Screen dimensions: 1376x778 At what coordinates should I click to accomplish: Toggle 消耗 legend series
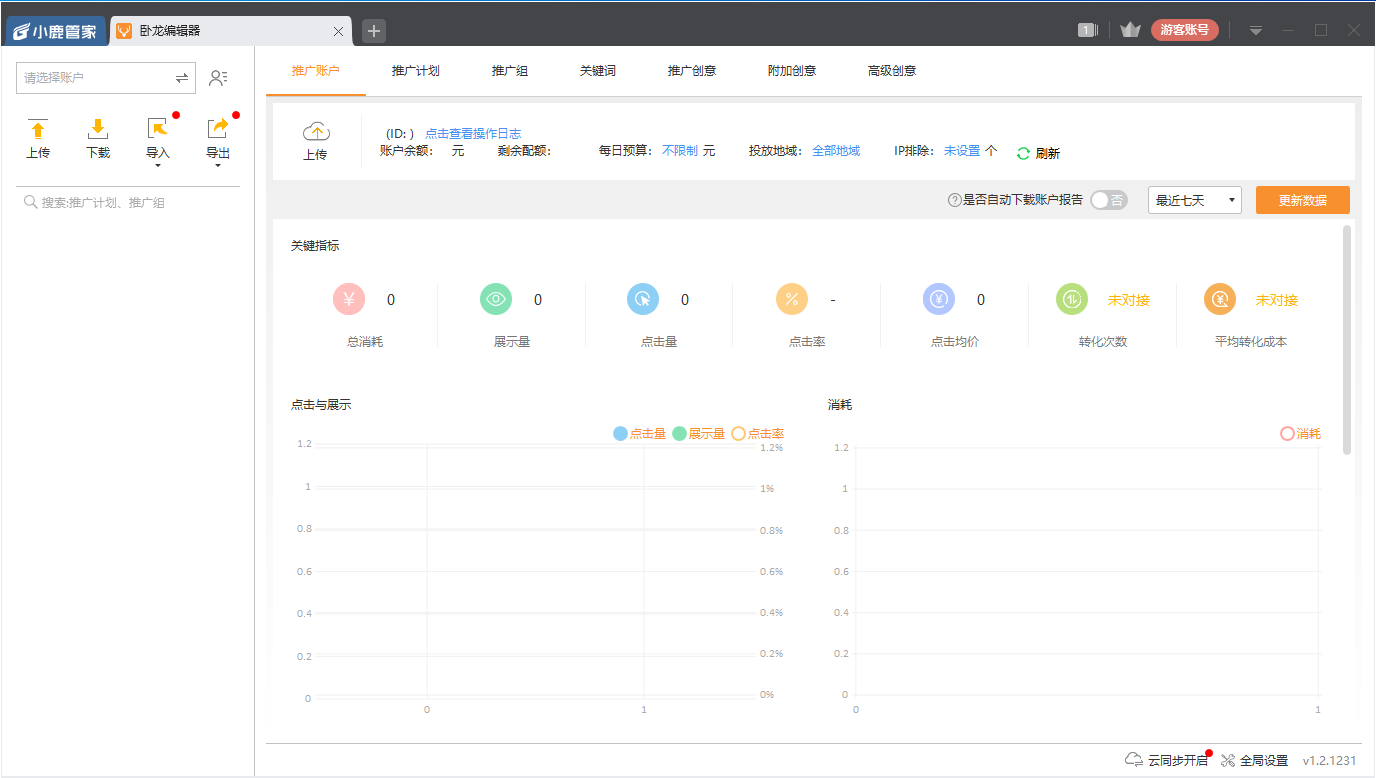pyautogui.click(x=1301, y=434)
